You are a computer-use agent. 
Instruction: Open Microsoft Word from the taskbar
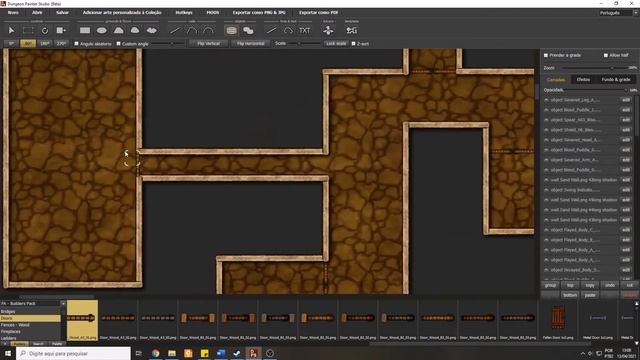click(221, 353)
